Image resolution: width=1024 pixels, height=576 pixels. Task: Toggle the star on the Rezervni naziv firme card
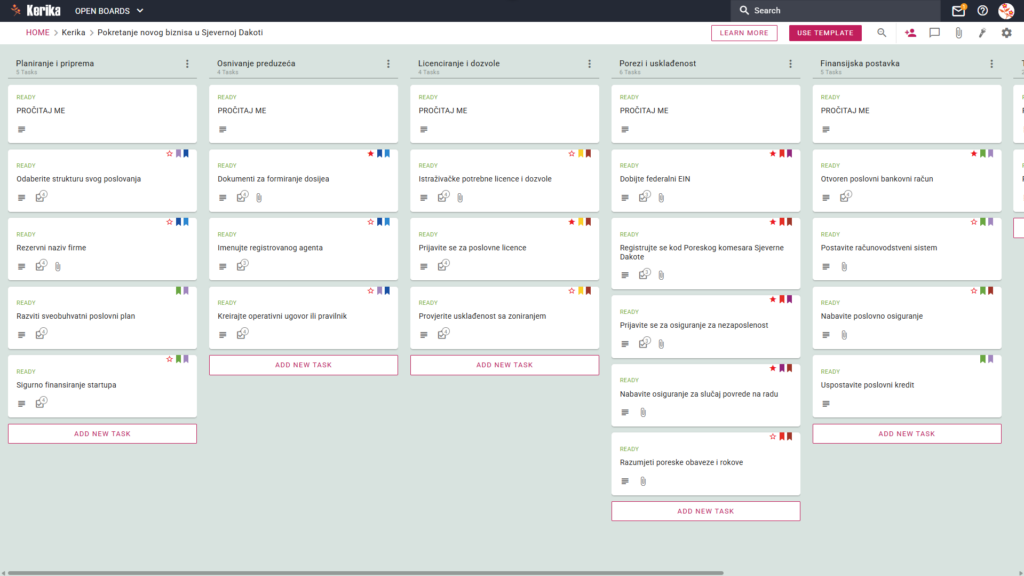click(x=169, y=222)
